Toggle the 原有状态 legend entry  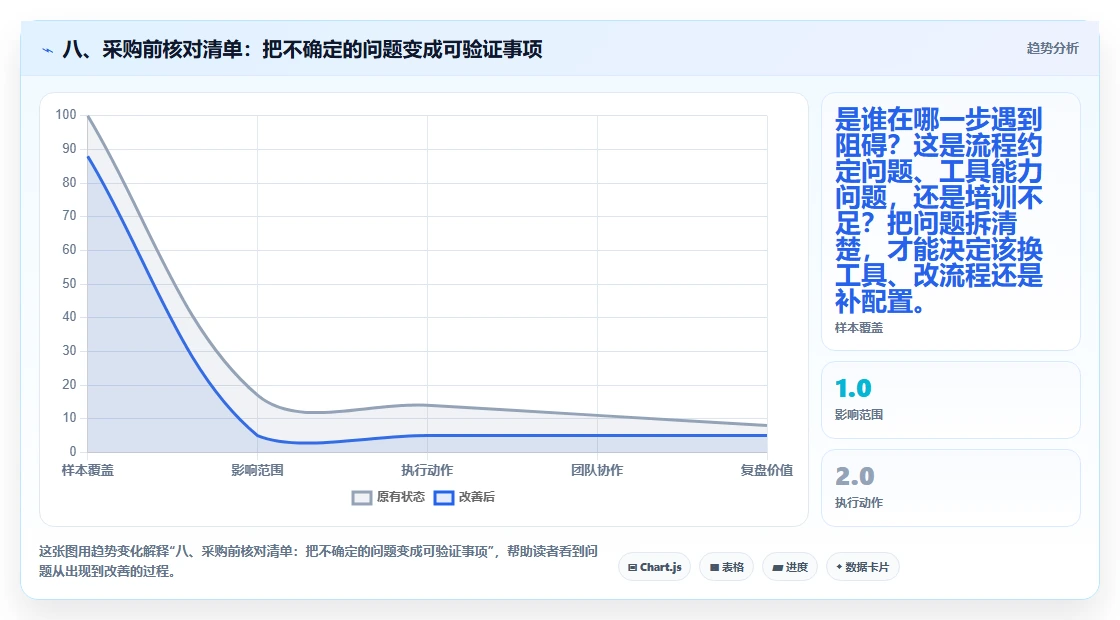click(389, 497)
